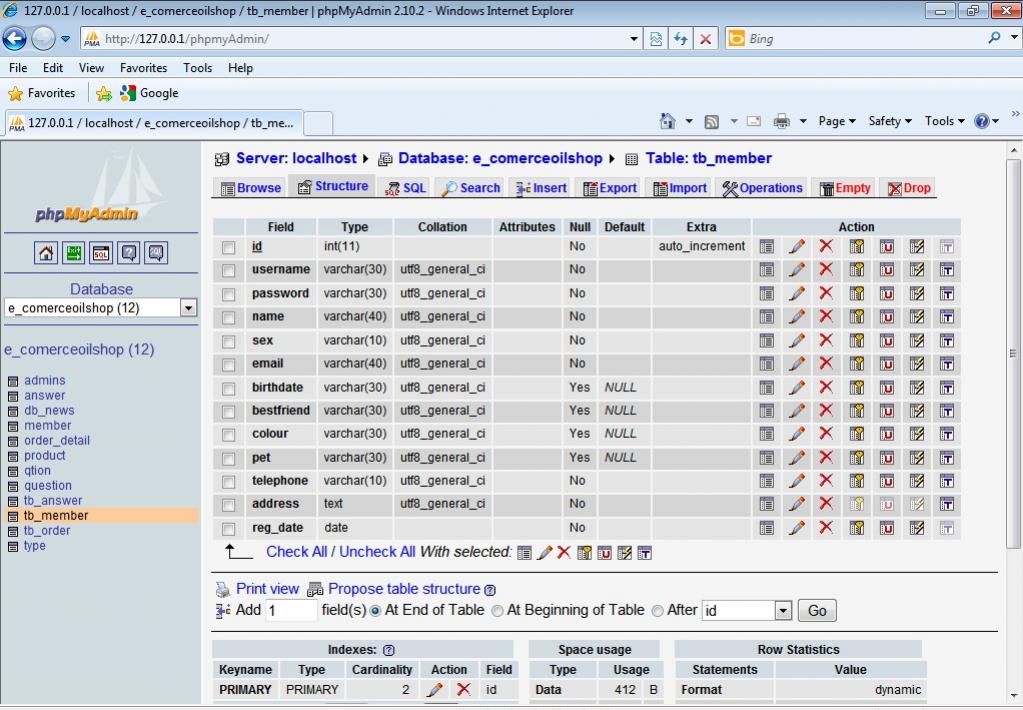Click the fulltext icon for telephone row

[x=946, y=481]
